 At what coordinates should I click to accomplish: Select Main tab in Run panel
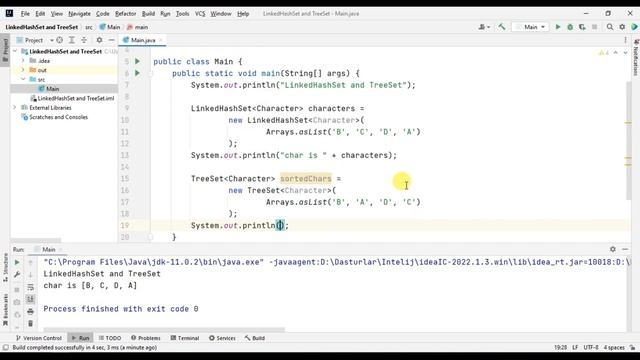click(x=48, y=249)
